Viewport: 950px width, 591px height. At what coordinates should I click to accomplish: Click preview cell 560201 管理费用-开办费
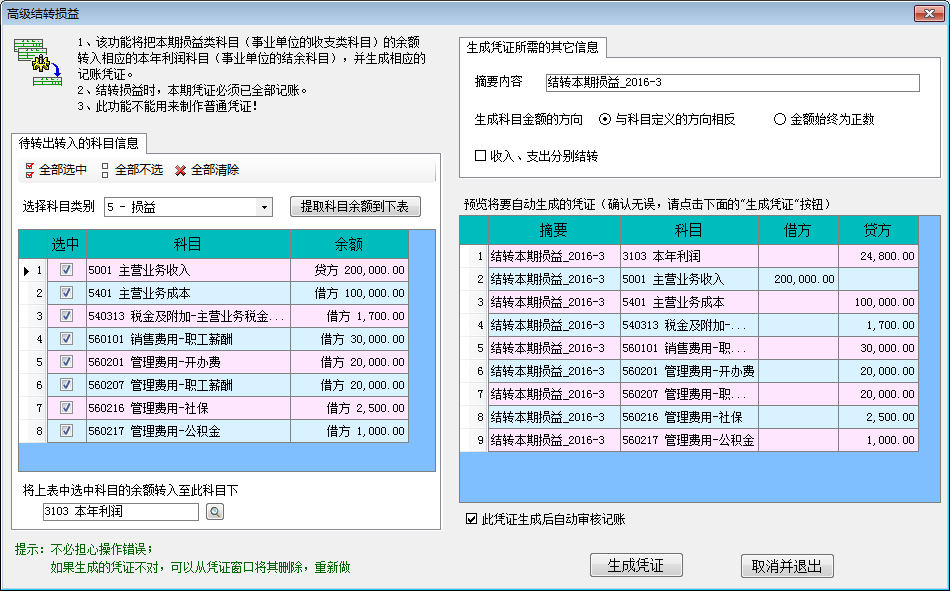[689, 372]
